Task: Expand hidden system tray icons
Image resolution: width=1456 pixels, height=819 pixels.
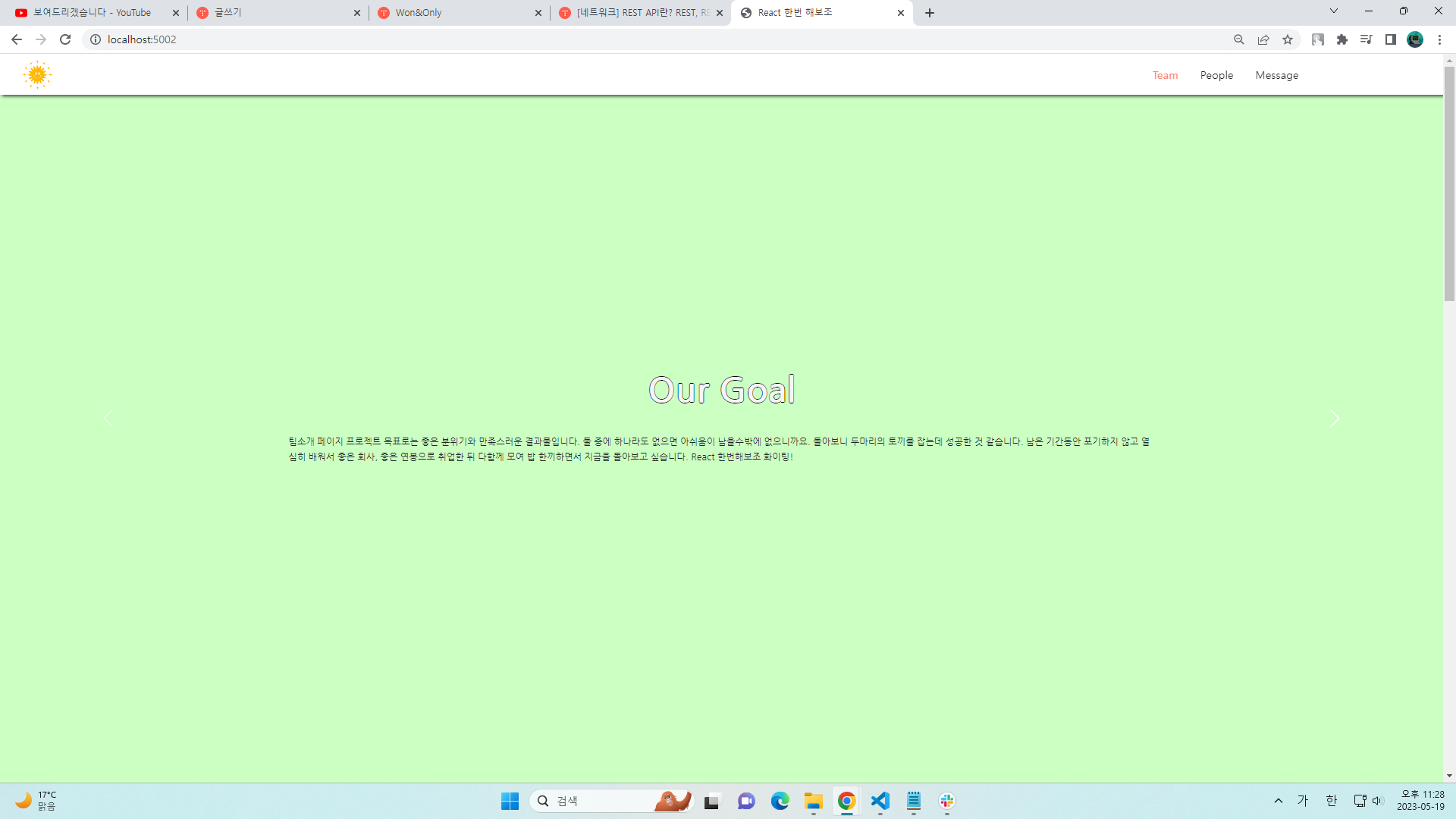Action: (x=1279, y=801)
